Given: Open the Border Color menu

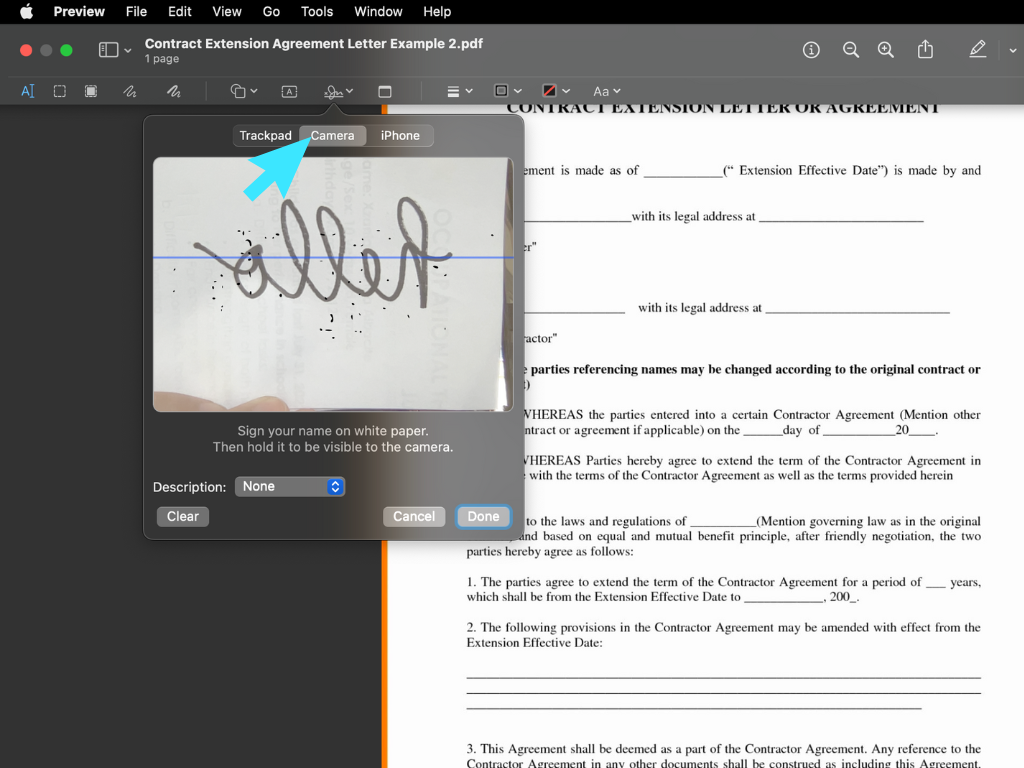Looking at the screenshot, I should 507,91.
